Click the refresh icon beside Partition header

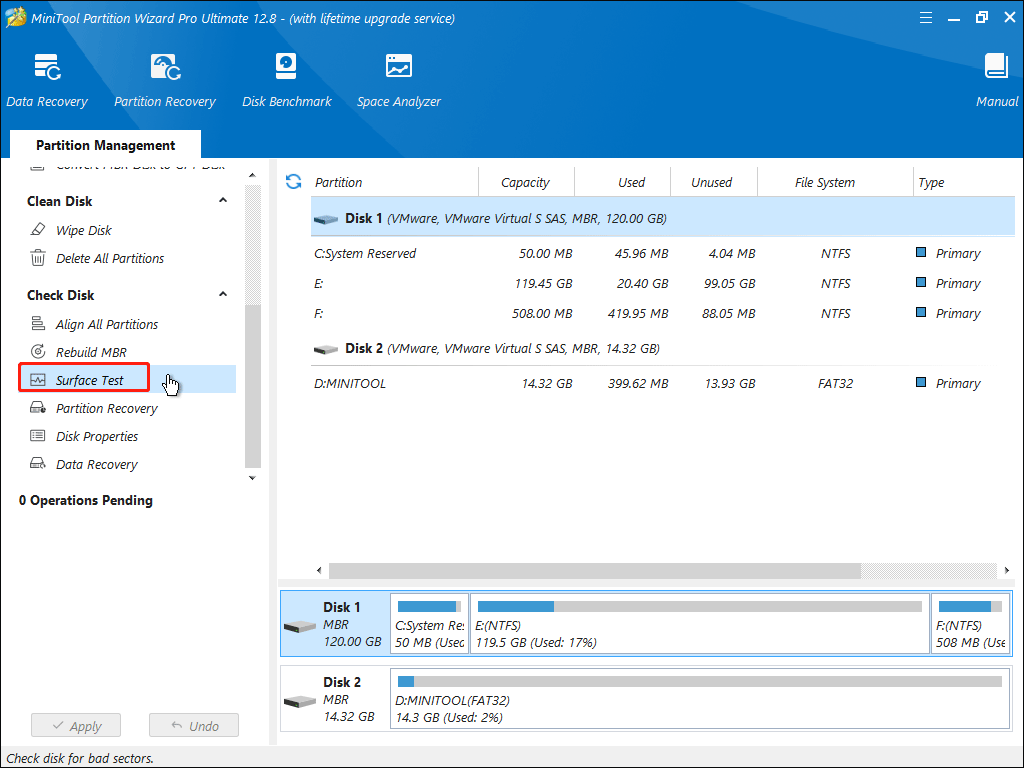point(294,182)
